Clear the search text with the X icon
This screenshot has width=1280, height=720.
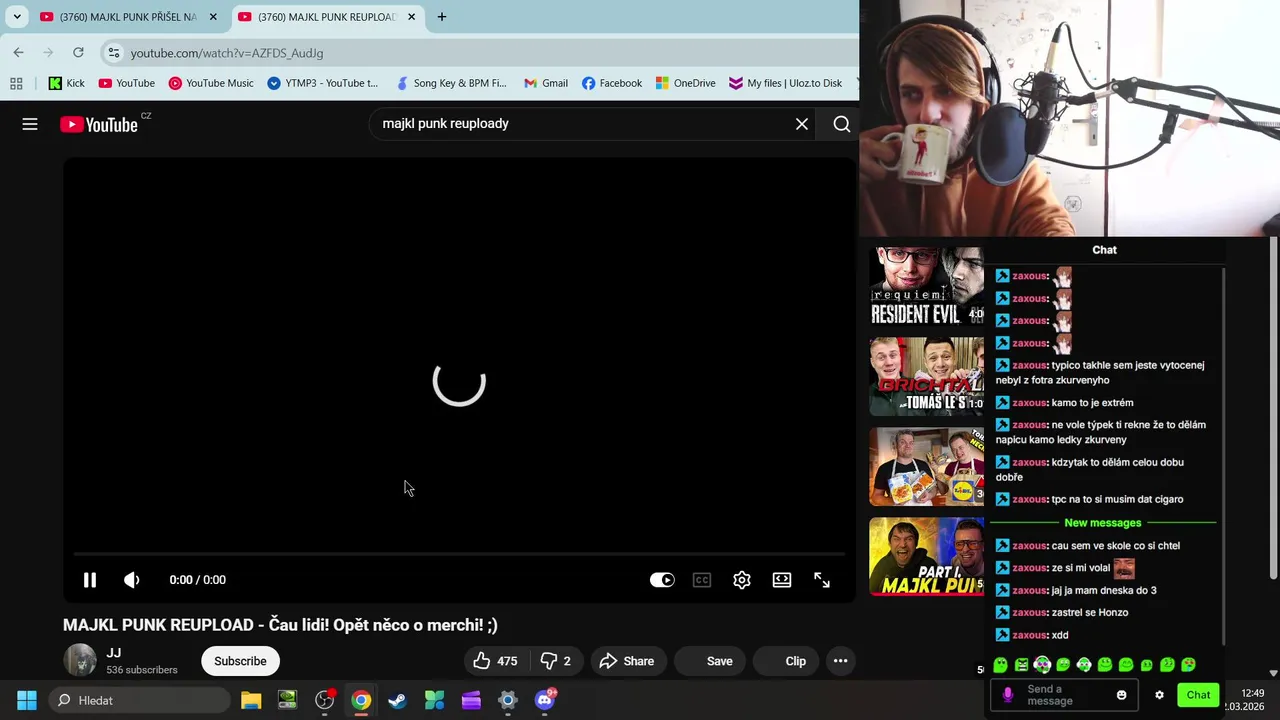(x=802, y=124)
